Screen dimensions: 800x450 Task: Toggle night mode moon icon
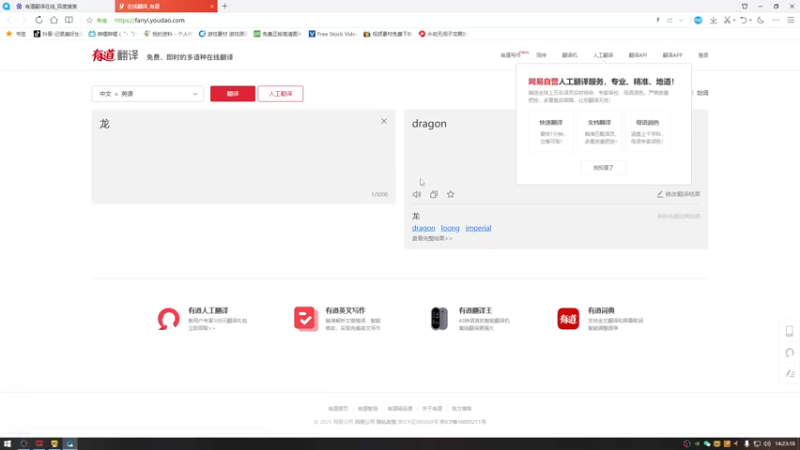(761, 20)
